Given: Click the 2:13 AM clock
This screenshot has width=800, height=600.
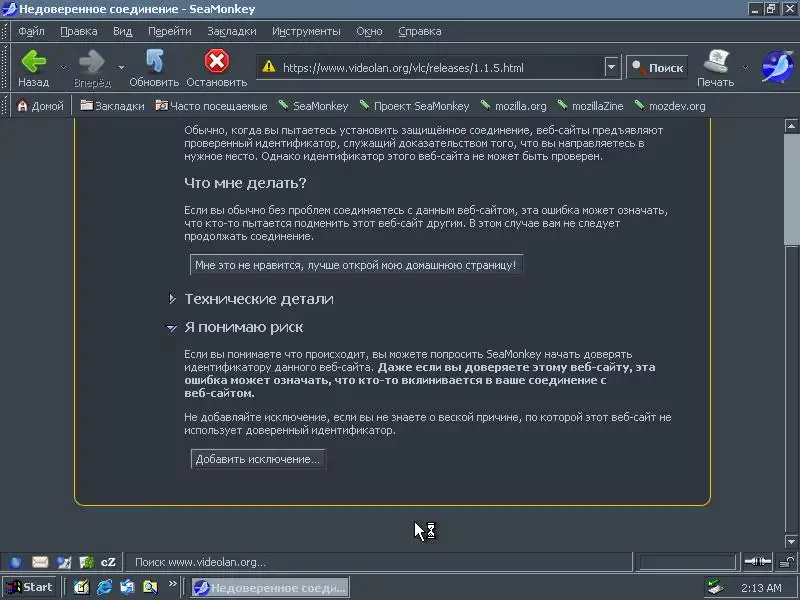Looking at the screenshot, I should point(761,588).
